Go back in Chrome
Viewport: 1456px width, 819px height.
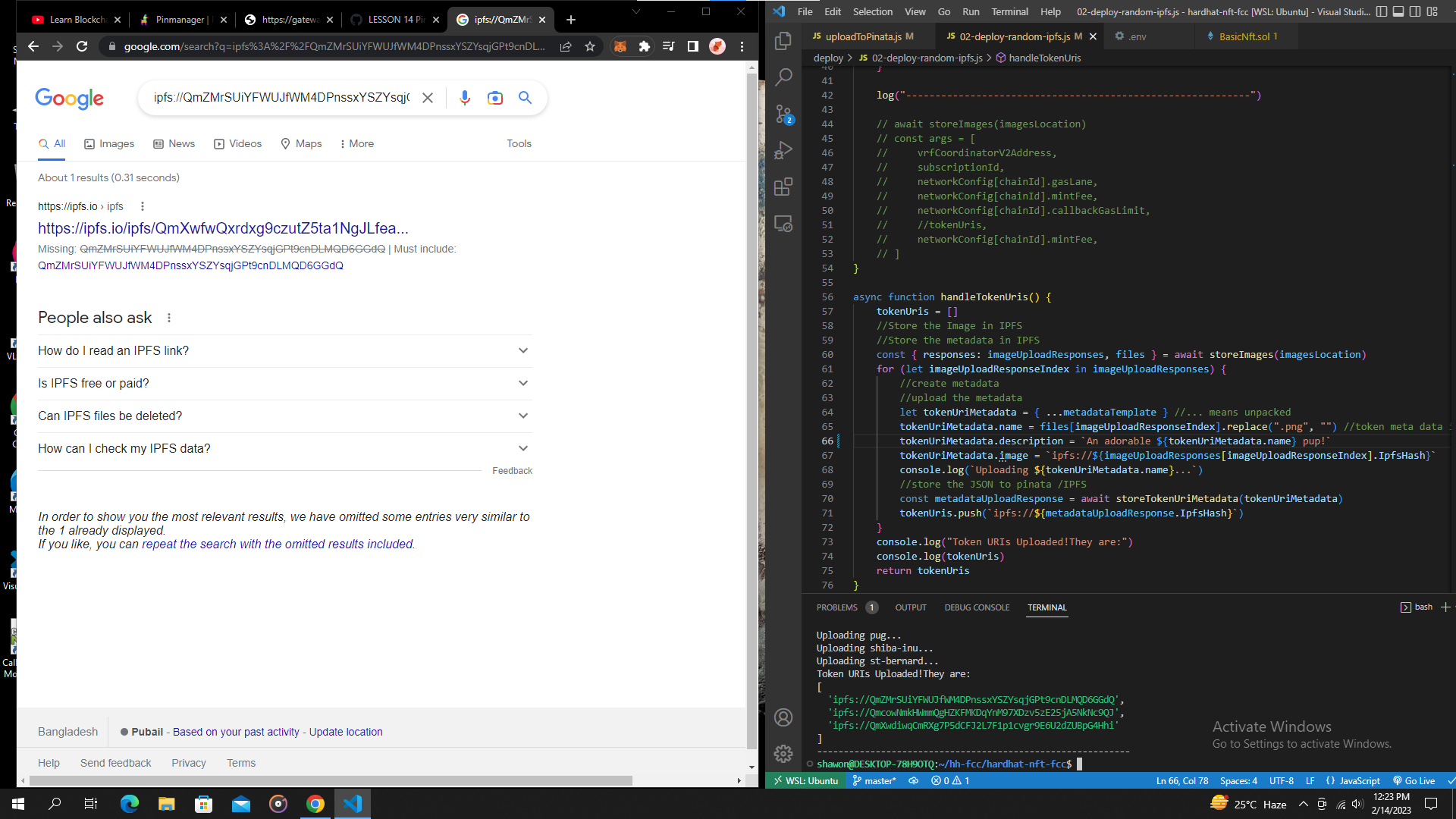tap(33, 46)
